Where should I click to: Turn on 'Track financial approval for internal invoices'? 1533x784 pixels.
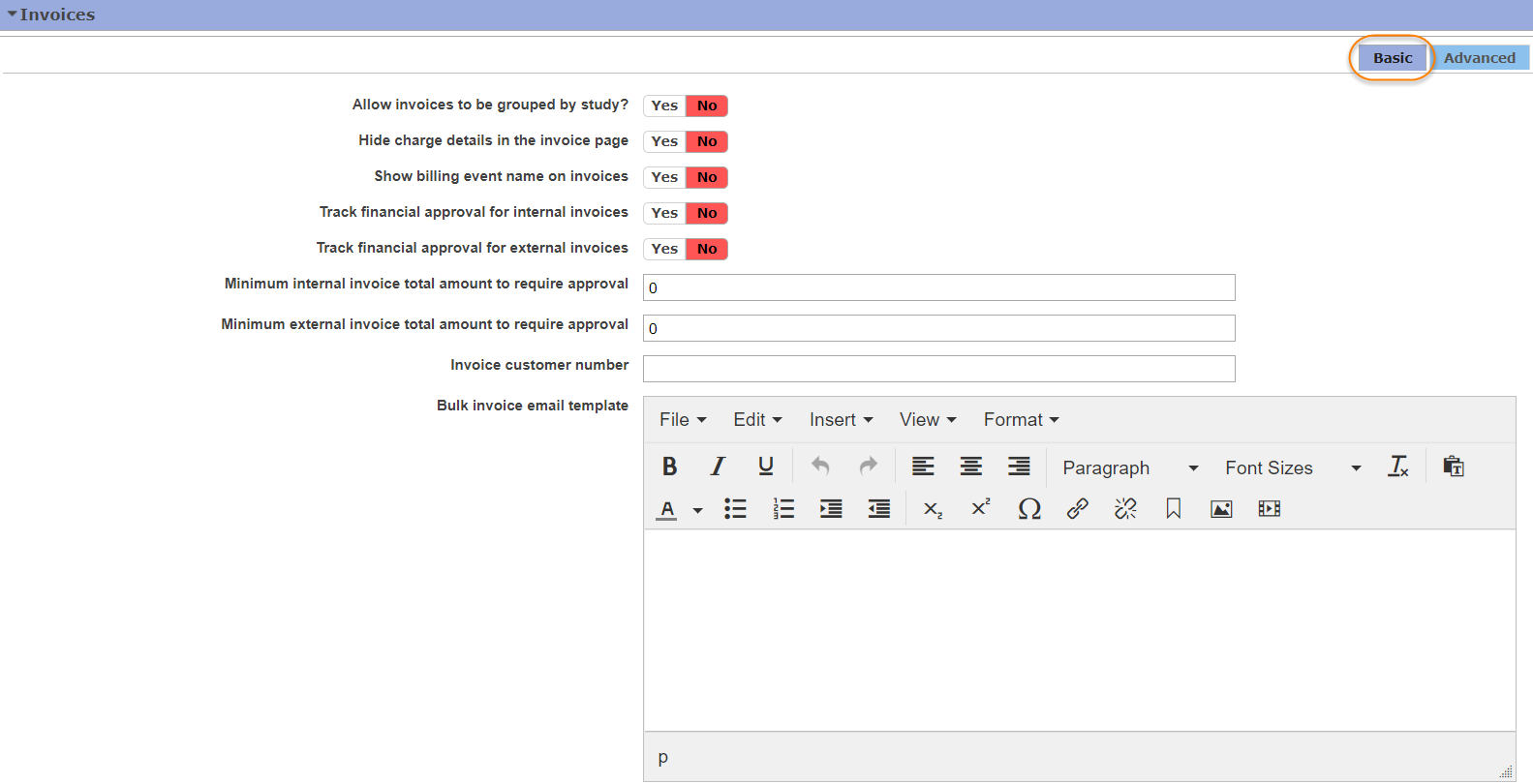click(664, 213)
